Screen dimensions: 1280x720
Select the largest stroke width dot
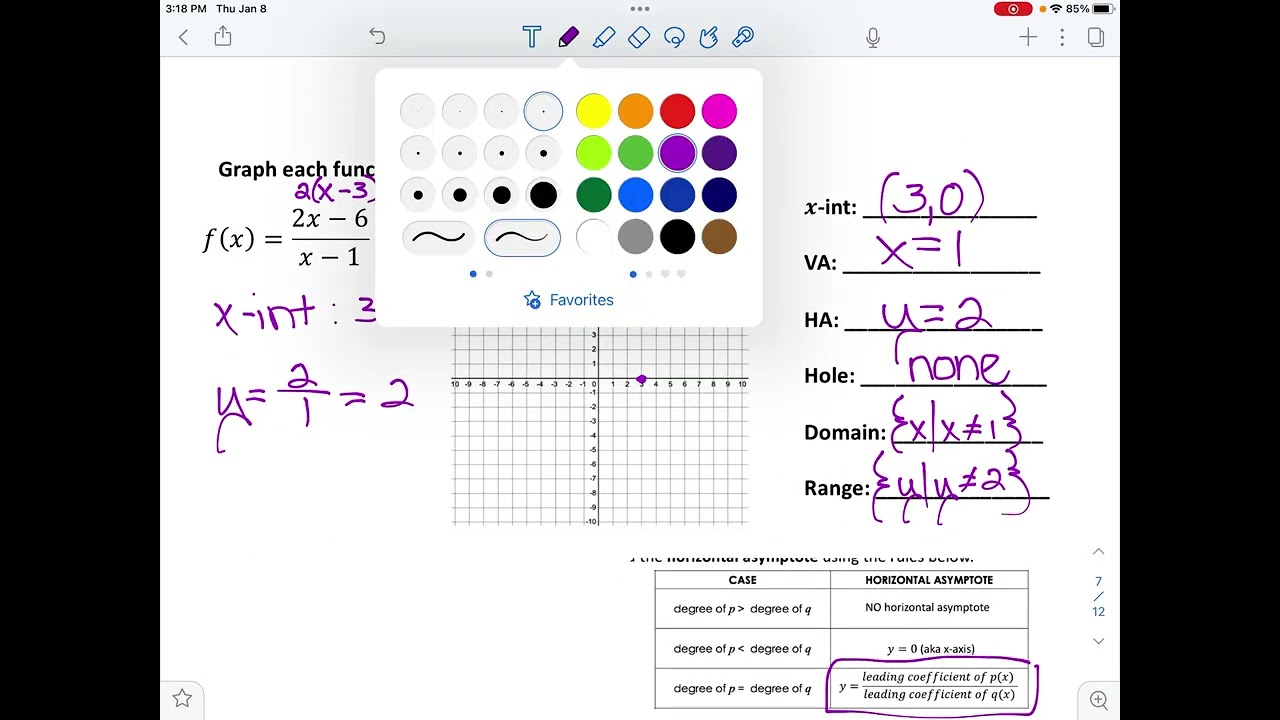543,195
